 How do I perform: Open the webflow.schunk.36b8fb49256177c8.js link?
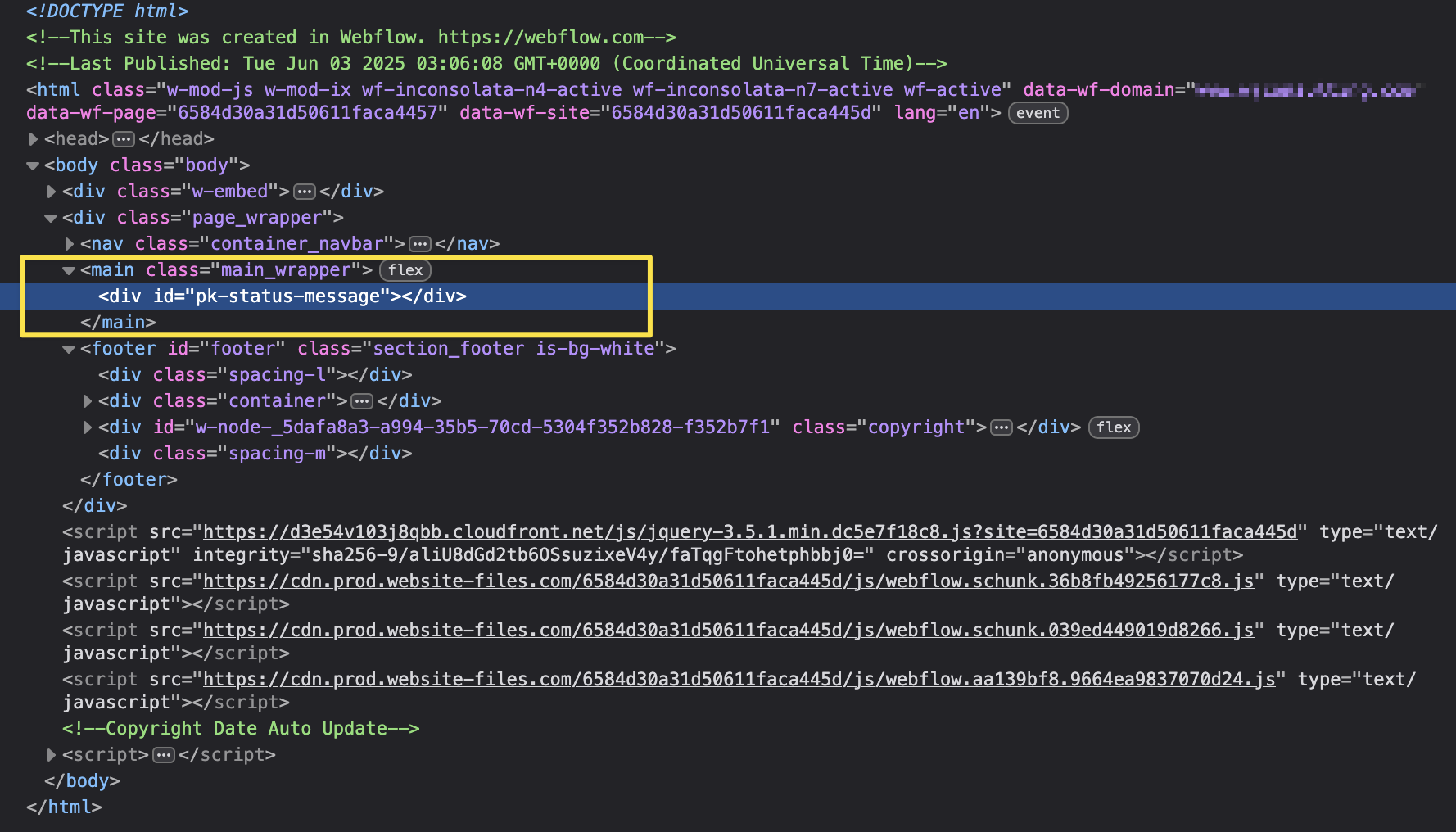click(729, 581)
